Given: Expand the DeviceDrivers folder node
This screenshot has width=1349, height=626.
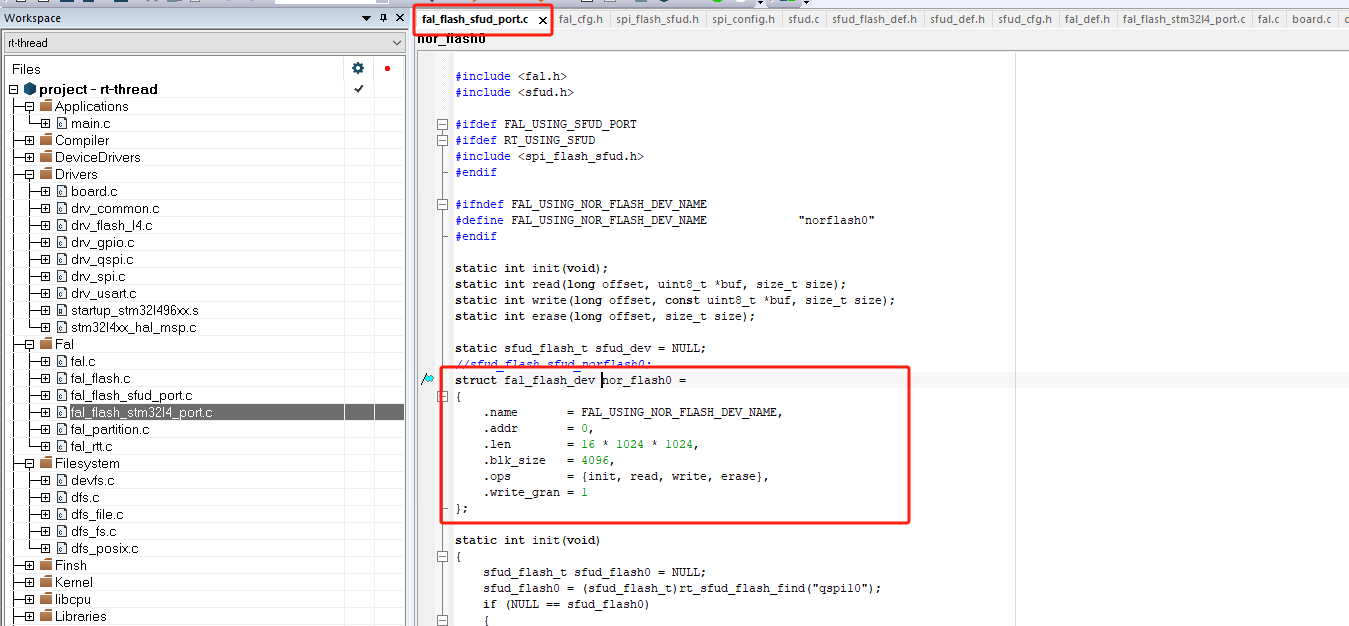Looking at the screenshot, I should (30, 157).
